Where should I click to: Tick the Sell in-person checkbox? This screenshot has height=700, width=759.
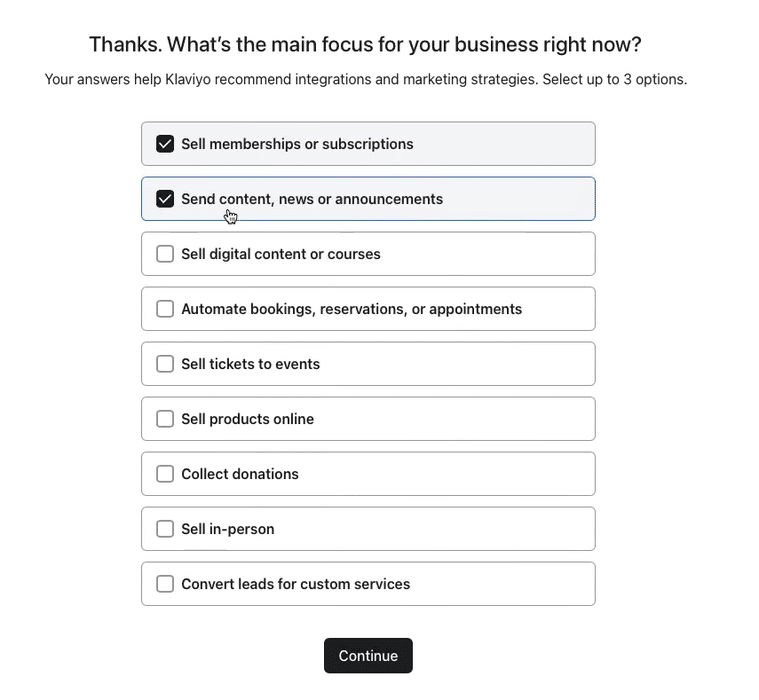click(x=165, y=529)
